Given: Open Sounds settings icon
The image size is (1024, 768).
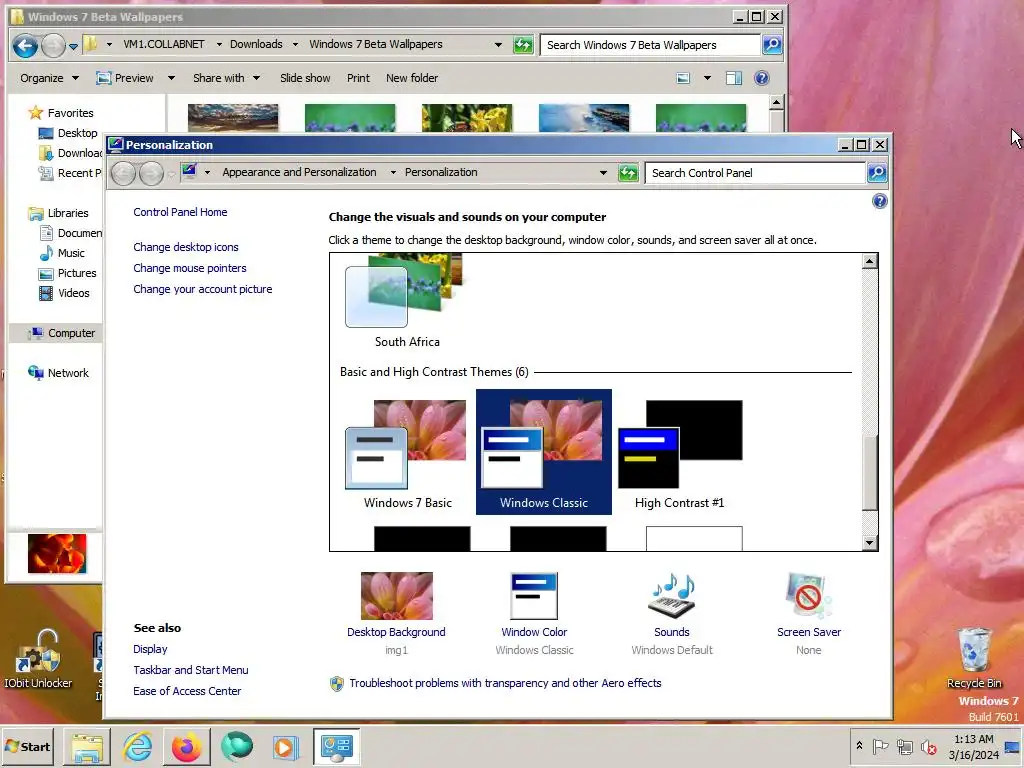Looking at the screenshot, I should point(671,596).
